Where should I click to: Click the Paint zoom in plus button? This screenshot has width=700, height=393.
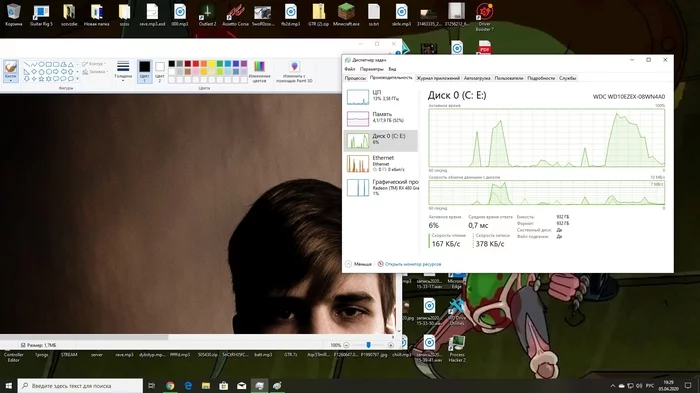(x=391, y=345)
